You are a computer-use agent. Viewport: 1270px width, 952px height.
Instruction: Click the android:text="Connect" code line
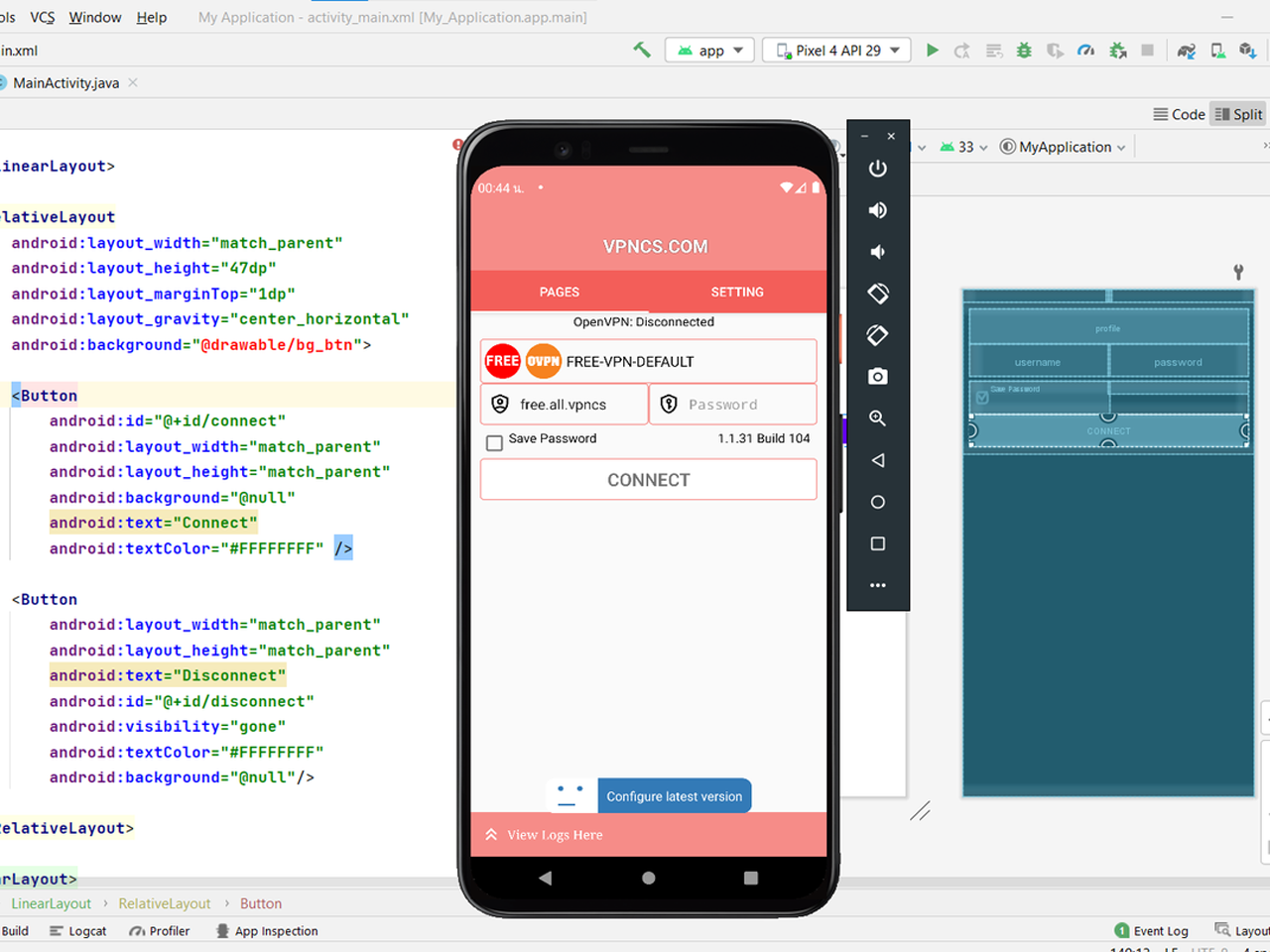(x=153, y=523)
